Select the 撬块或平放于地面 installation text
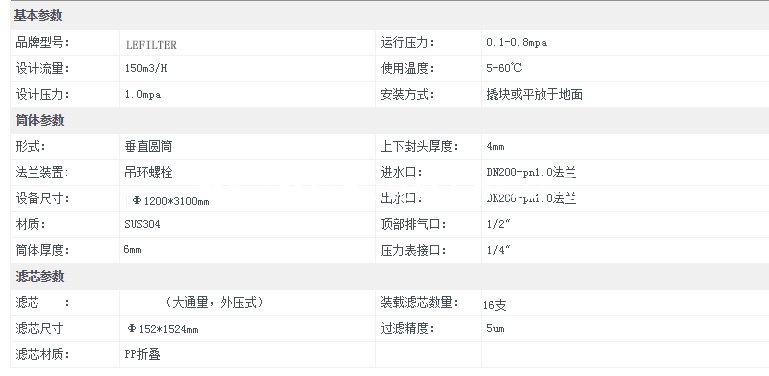 (534, 94)
